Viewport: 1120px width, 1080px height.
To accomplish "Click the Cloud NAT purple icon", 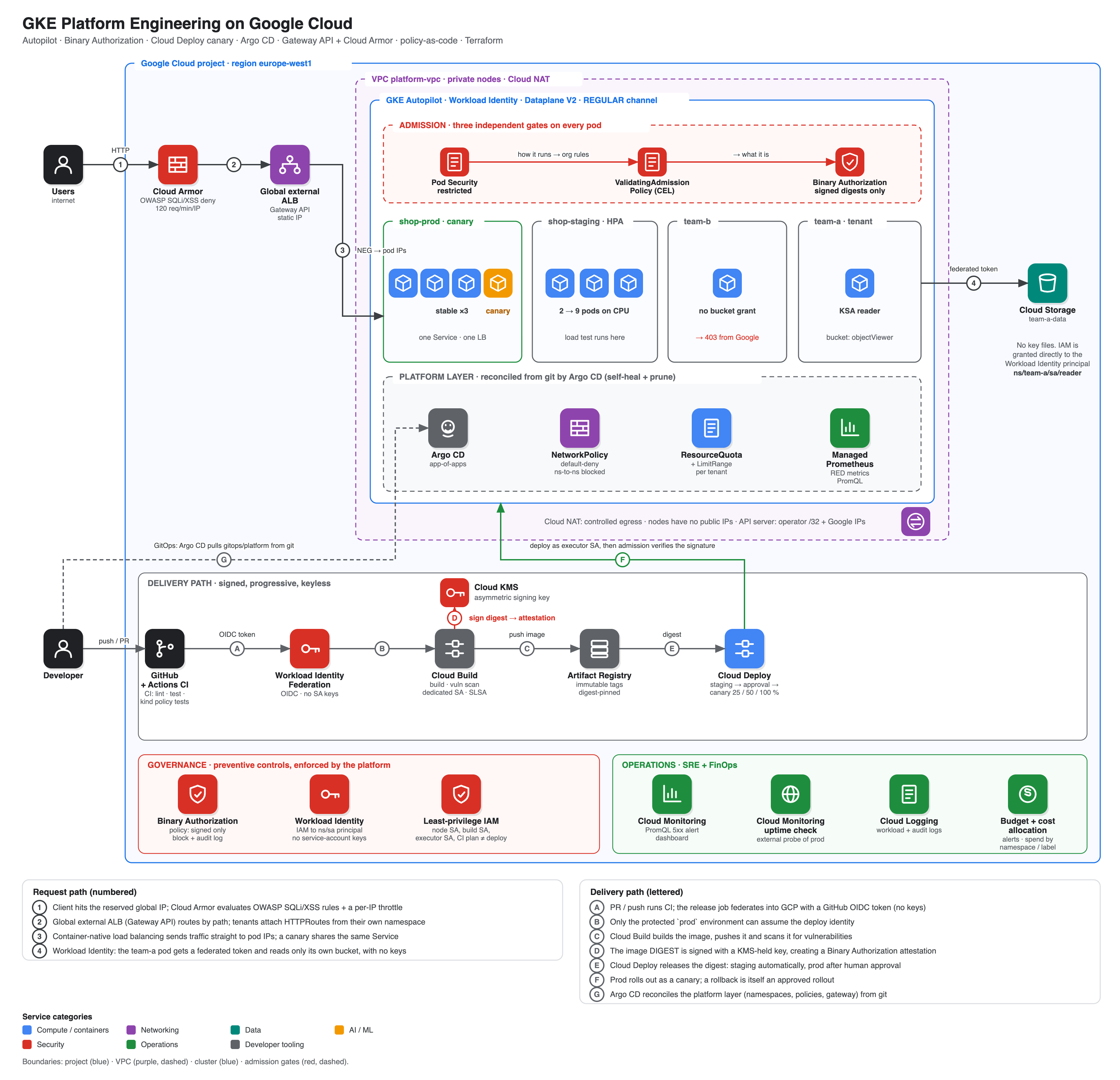I will click(915, 522).
